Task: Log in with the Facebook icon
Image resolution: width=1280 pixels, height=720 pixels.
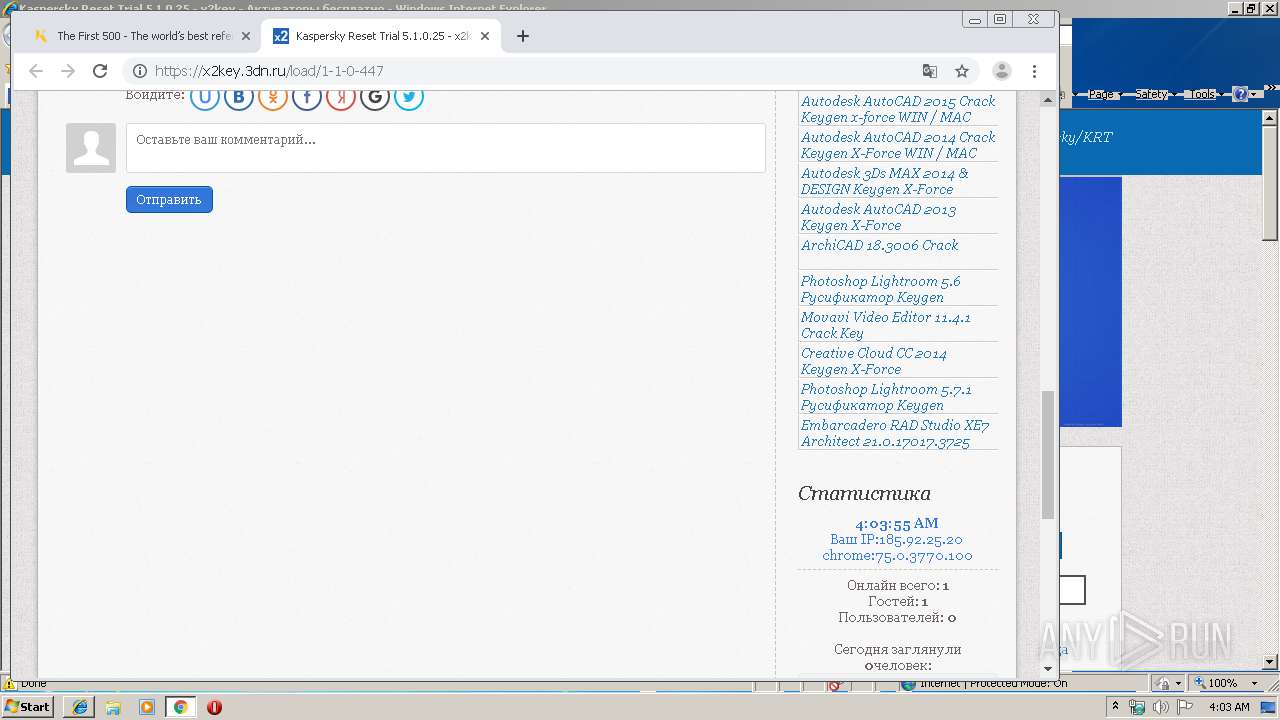Action: (307, 97)
